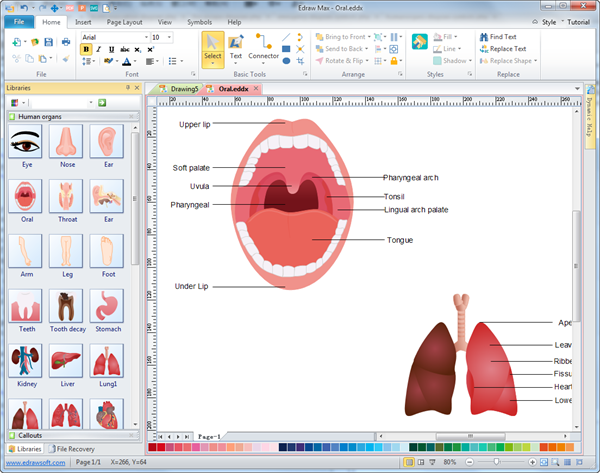Toggle underline text formatting

click(111, 49)
